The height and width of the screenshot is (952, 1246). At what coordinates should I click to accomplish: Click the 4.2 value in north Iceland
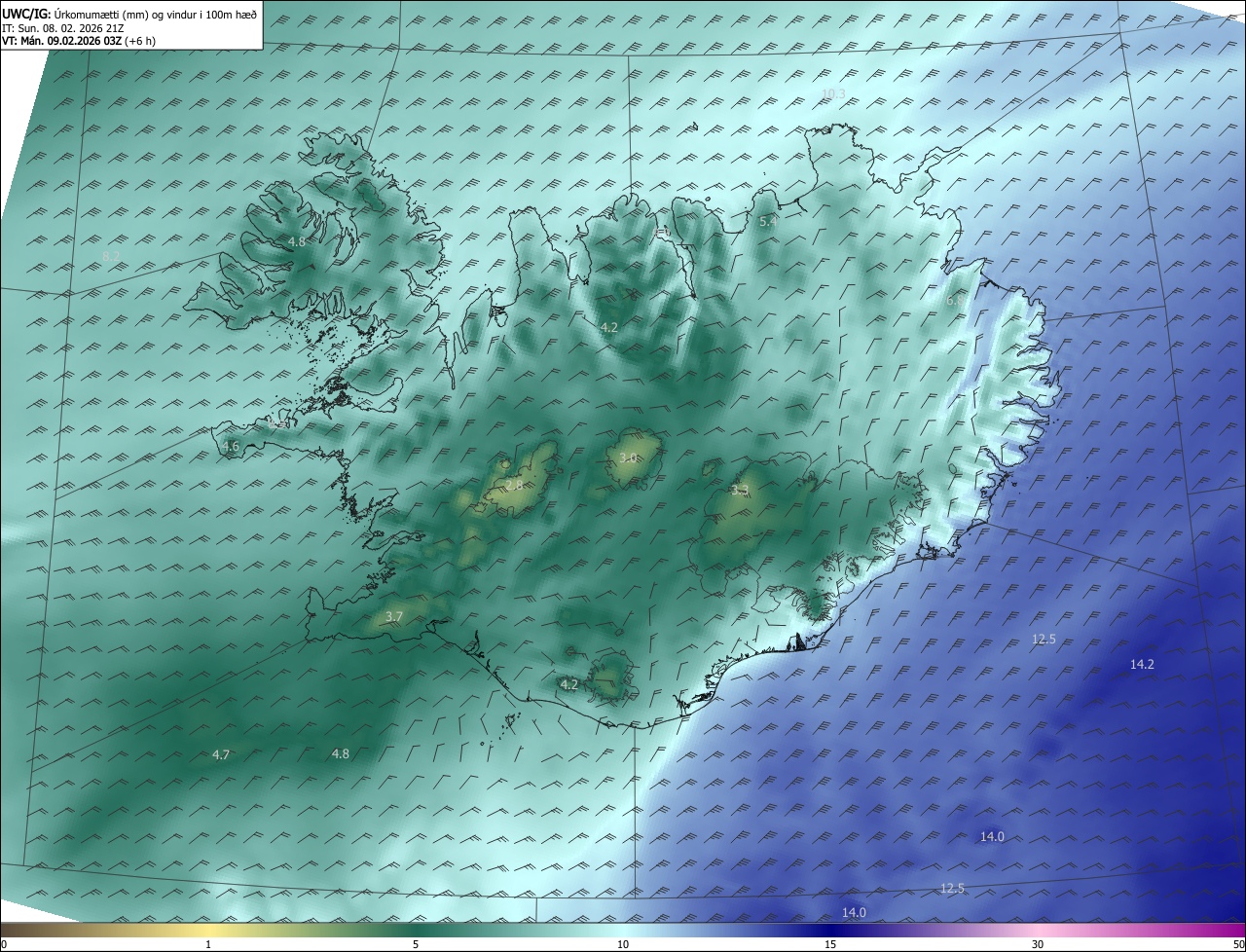[x=608, y=328]
